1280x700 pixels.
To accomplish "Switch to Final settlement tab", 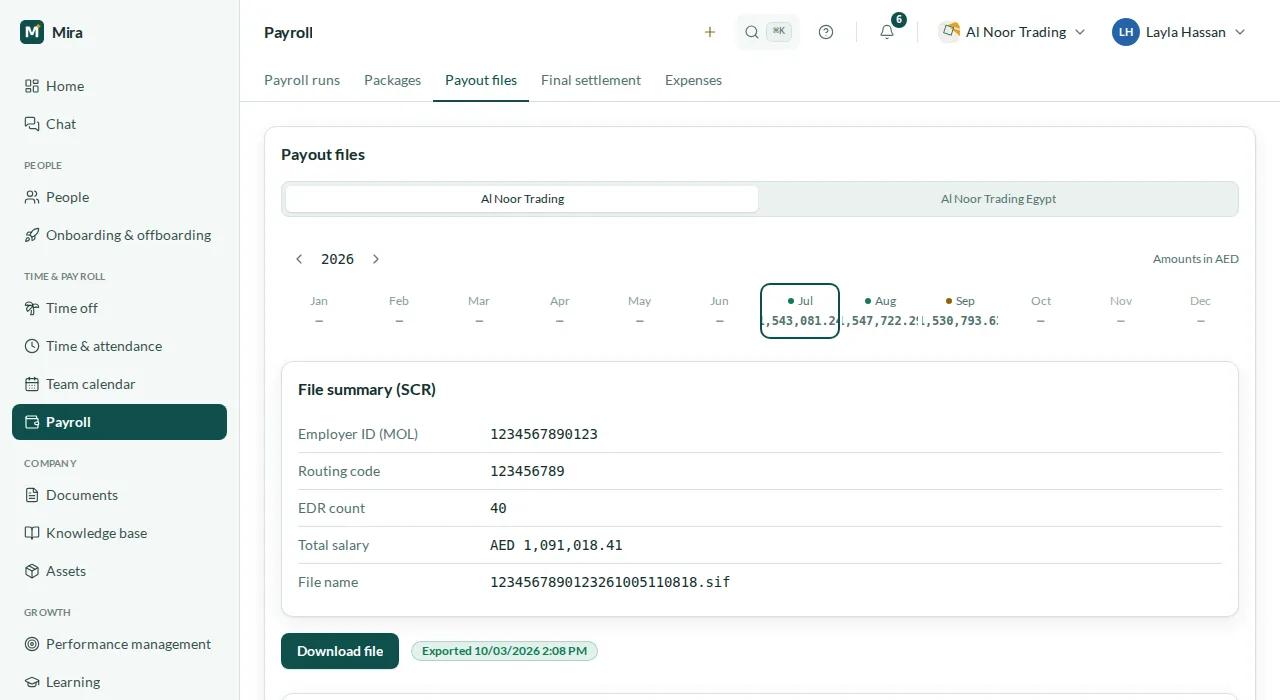I will 591,80.
